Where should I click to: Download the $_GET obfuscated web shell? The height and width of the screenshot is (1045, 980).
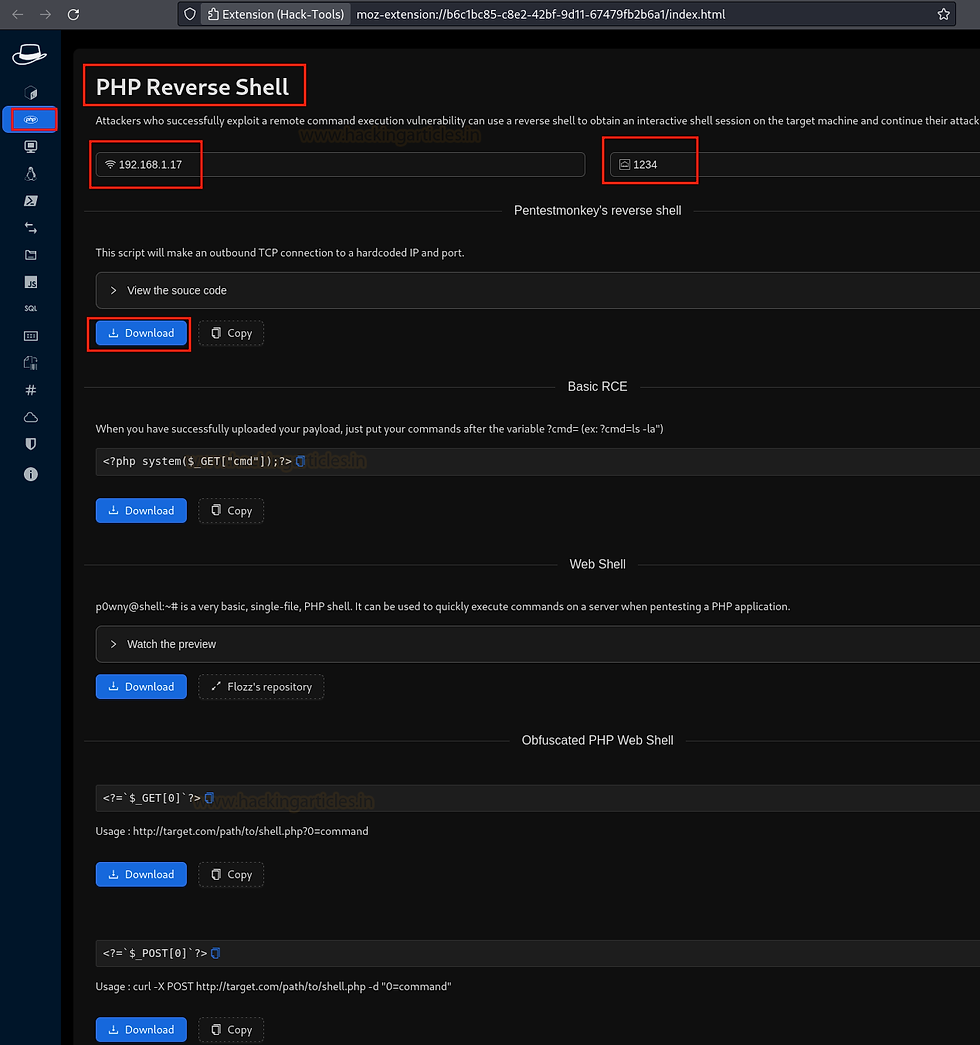(141, 874)
